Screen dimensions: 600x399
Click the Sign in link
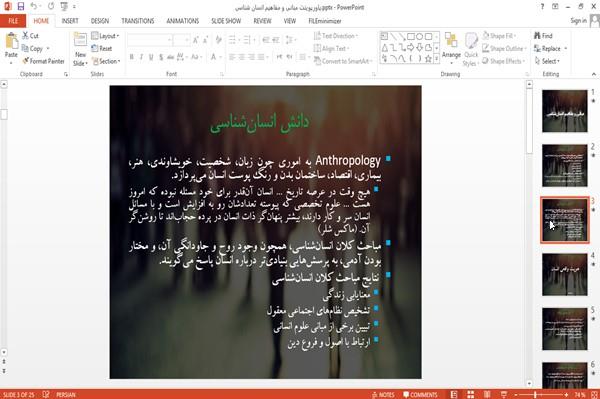tap(578, 21)
